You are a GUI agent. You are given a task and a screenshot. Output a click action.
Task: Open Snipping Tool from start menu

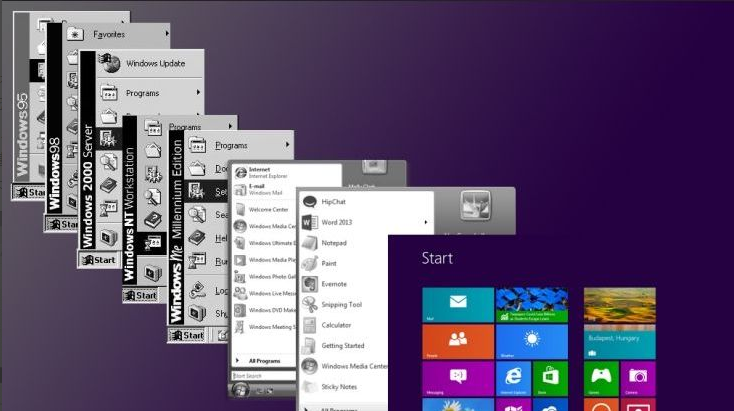[x=341, y=305]
